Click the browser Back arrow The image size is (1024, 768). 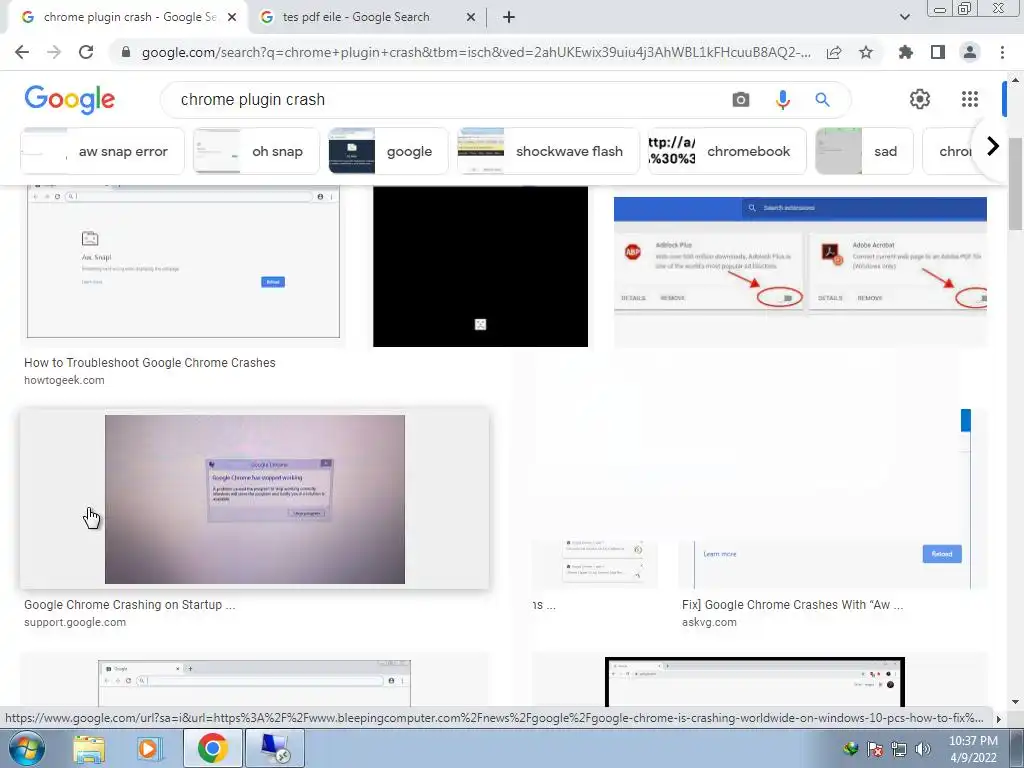[x=22, y=52]
